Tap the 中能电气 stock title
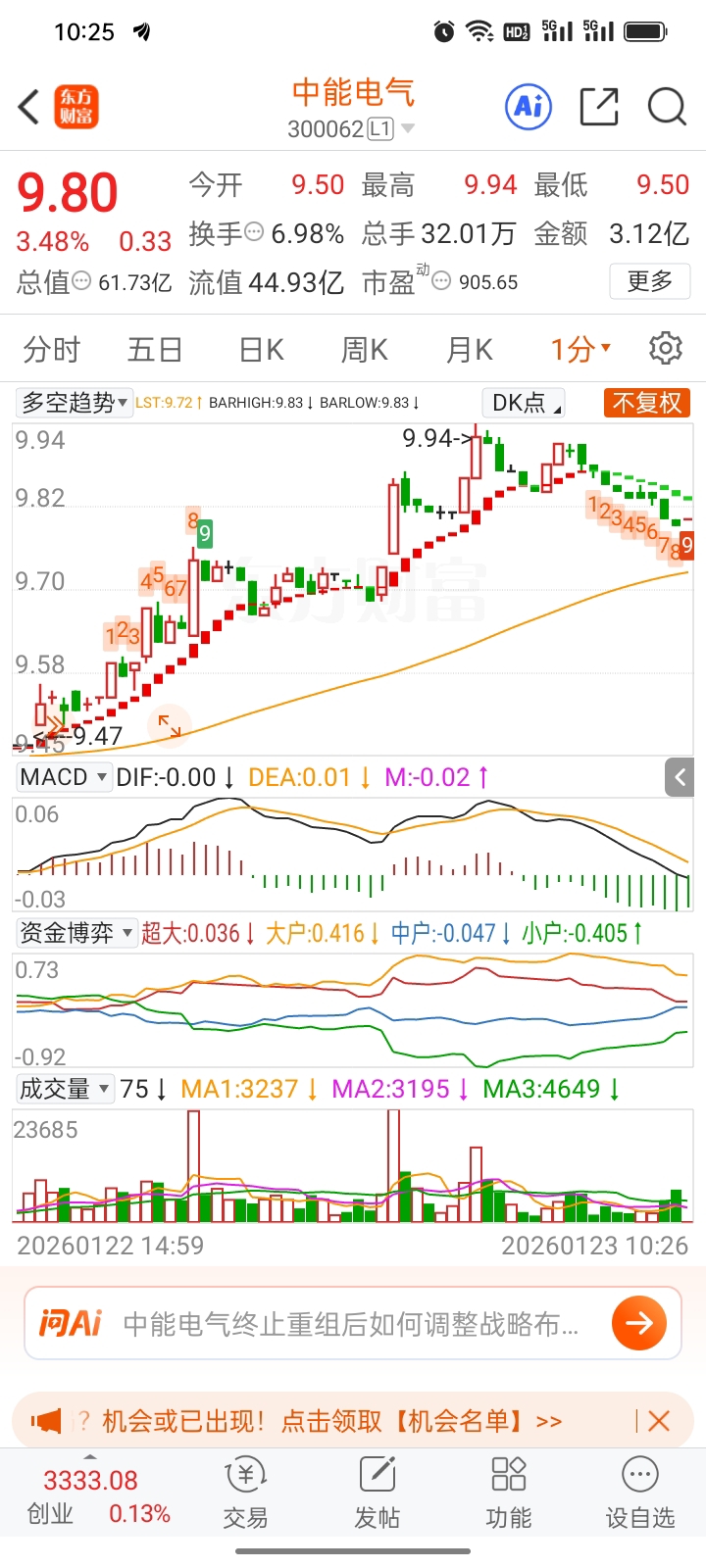The width and height of the screenshot is (706, 1568). 353,92
